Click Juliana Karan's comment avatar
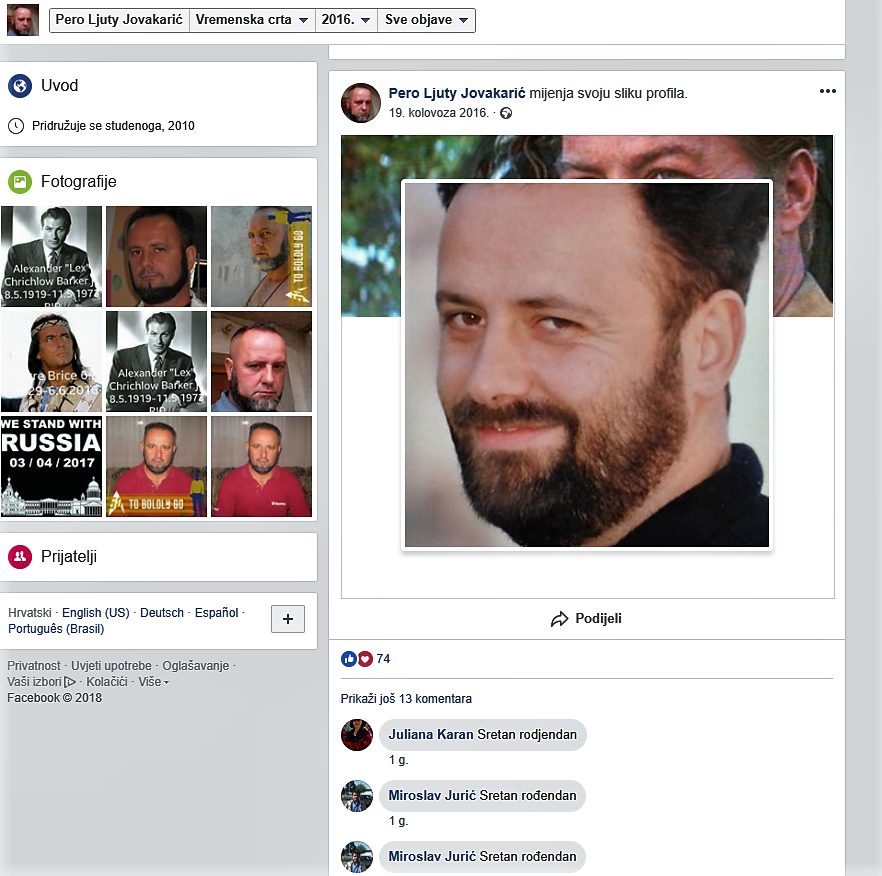882x876 pixels. point(357,735)
